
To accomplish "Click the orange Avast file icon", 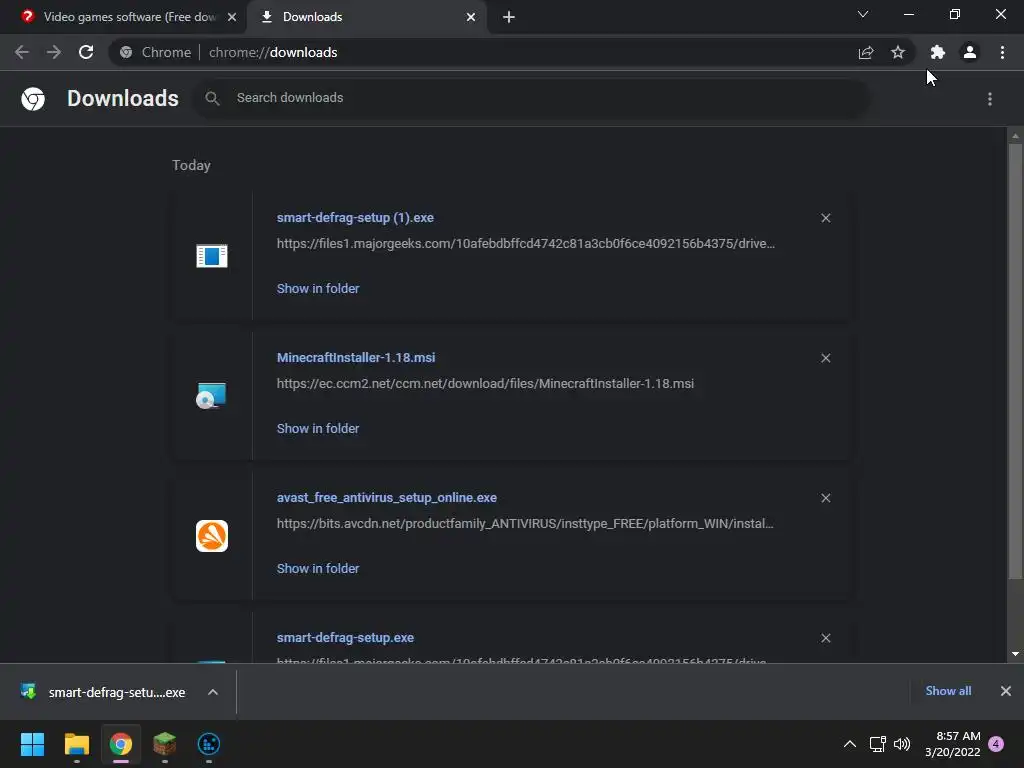I will pyautogui.click(x=212, y=536).
